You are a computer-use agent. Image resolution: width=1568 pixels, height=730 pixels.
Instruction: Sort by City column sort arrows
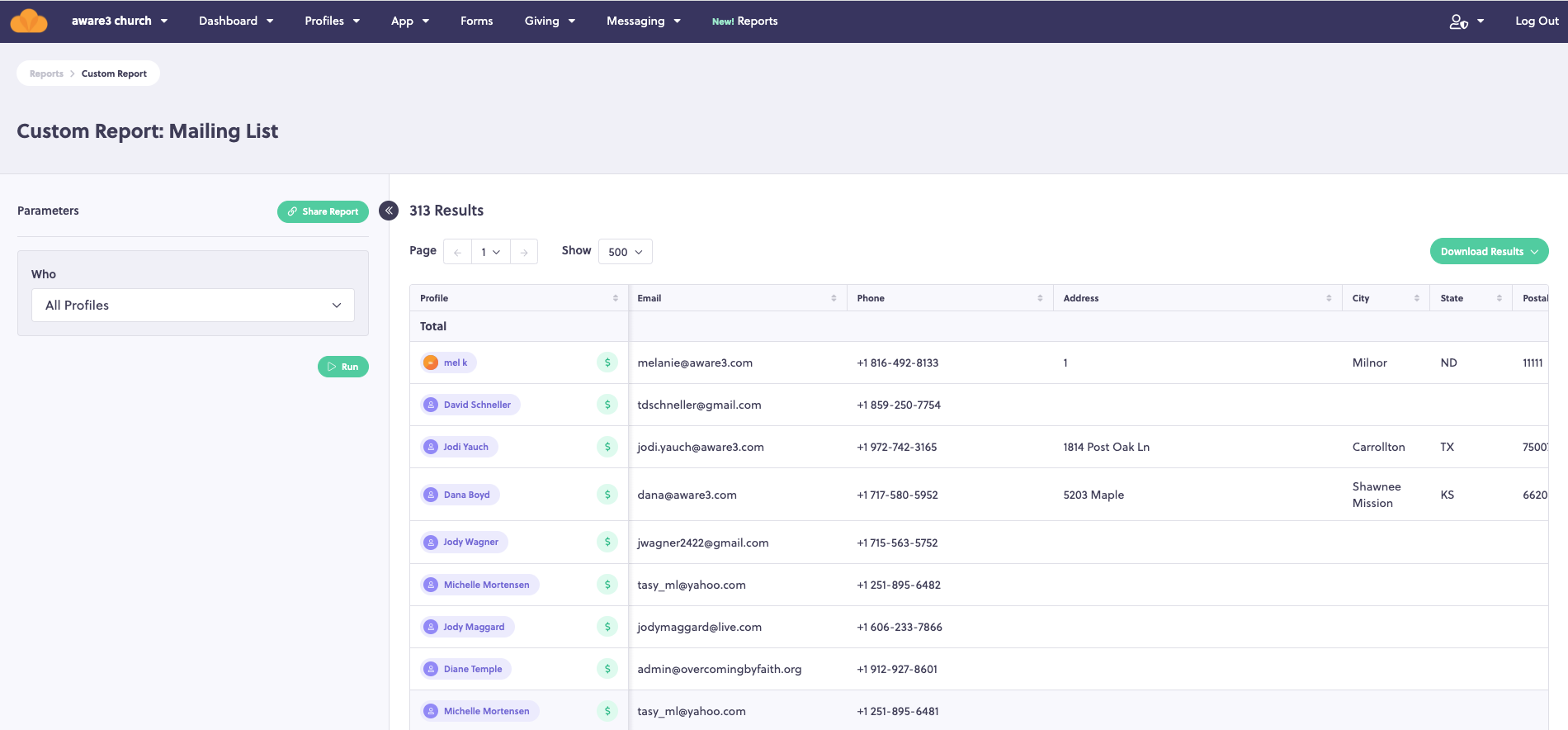coord(1417,298)
